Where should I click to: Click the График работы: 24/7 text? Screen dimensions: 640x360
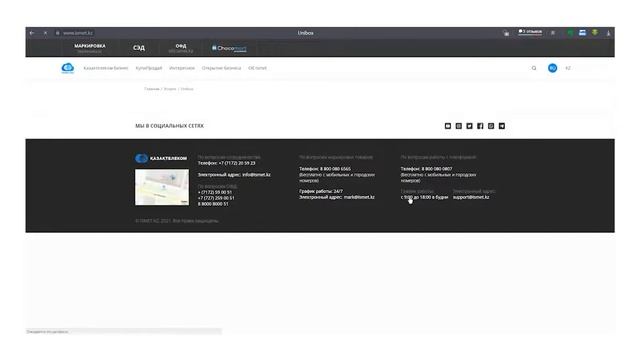321,191
